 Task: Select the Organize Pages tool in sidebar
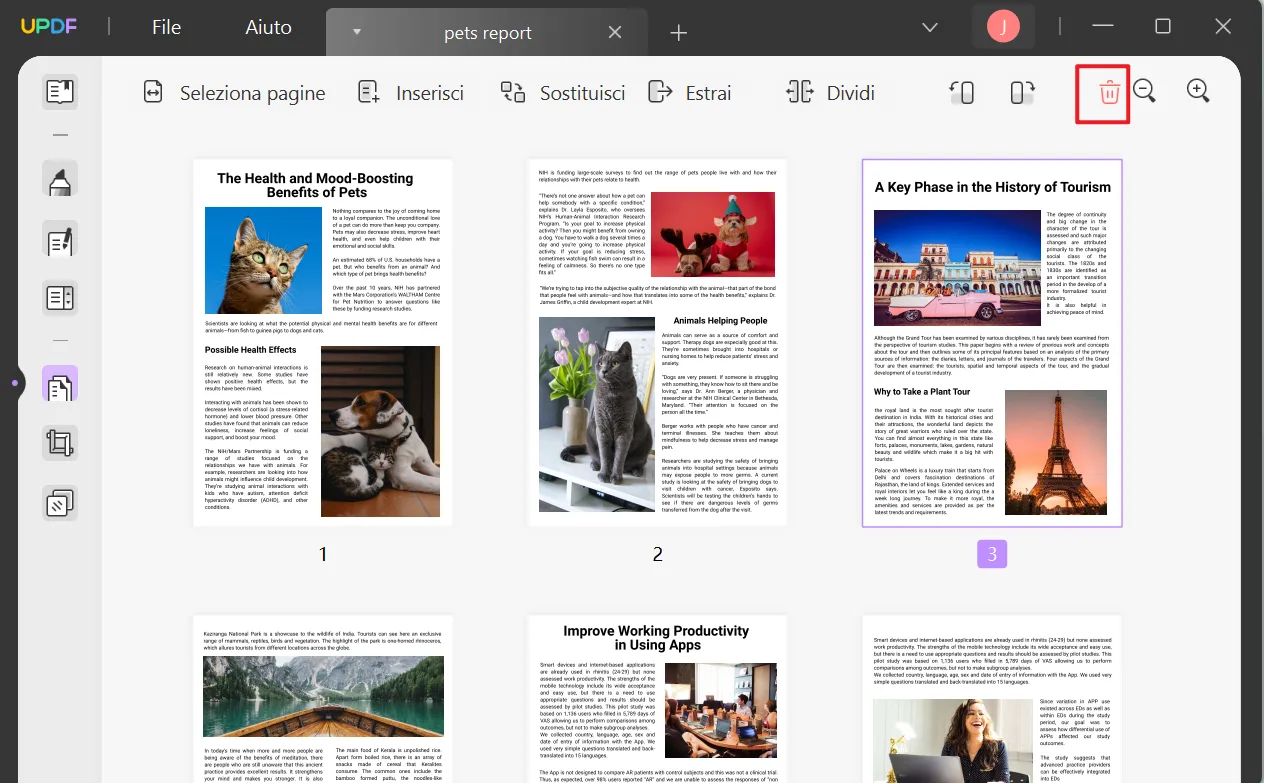pyautogui.click(x=60, y=385)
